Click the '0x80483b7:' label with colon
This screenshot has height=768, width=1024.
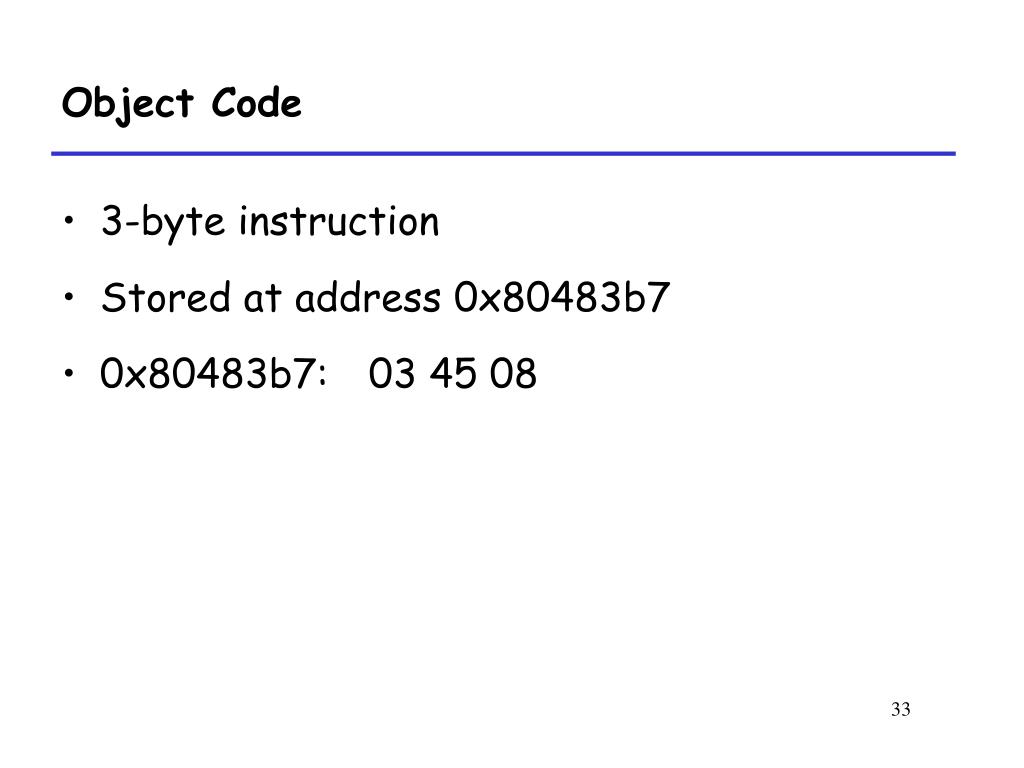tap(213, 374)
